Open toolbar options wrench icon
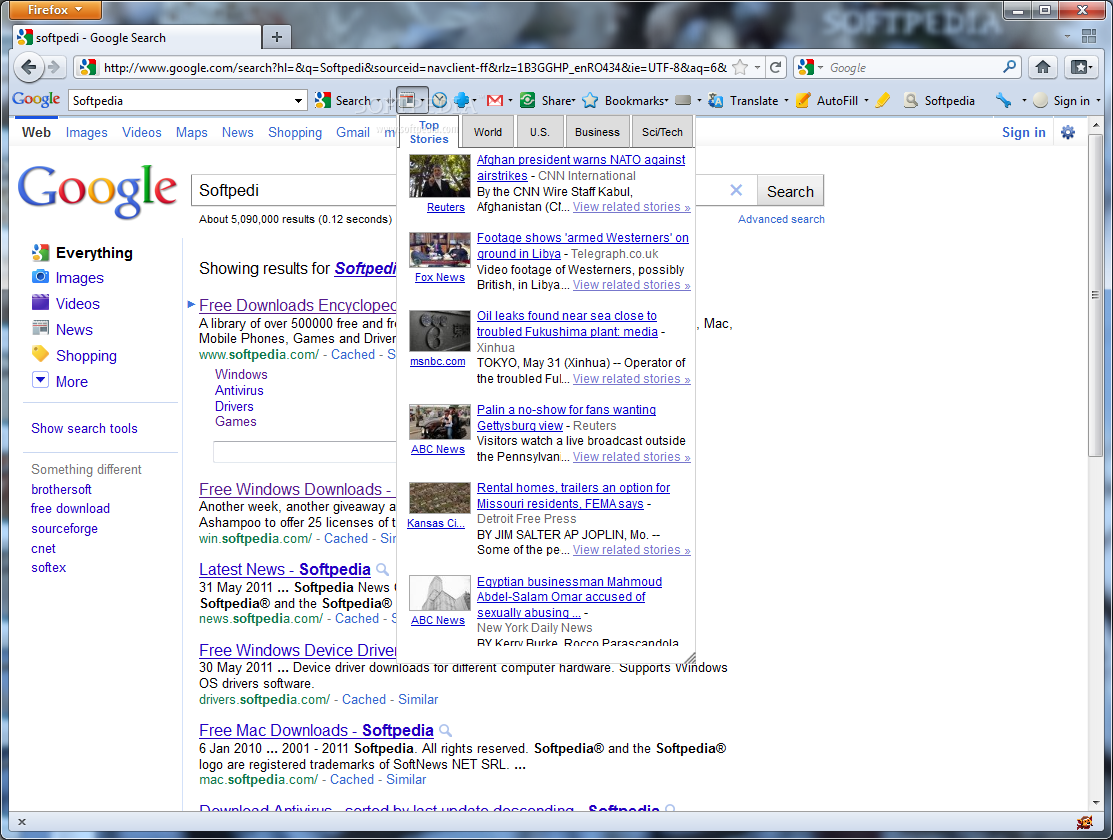 click(1003, 101)
